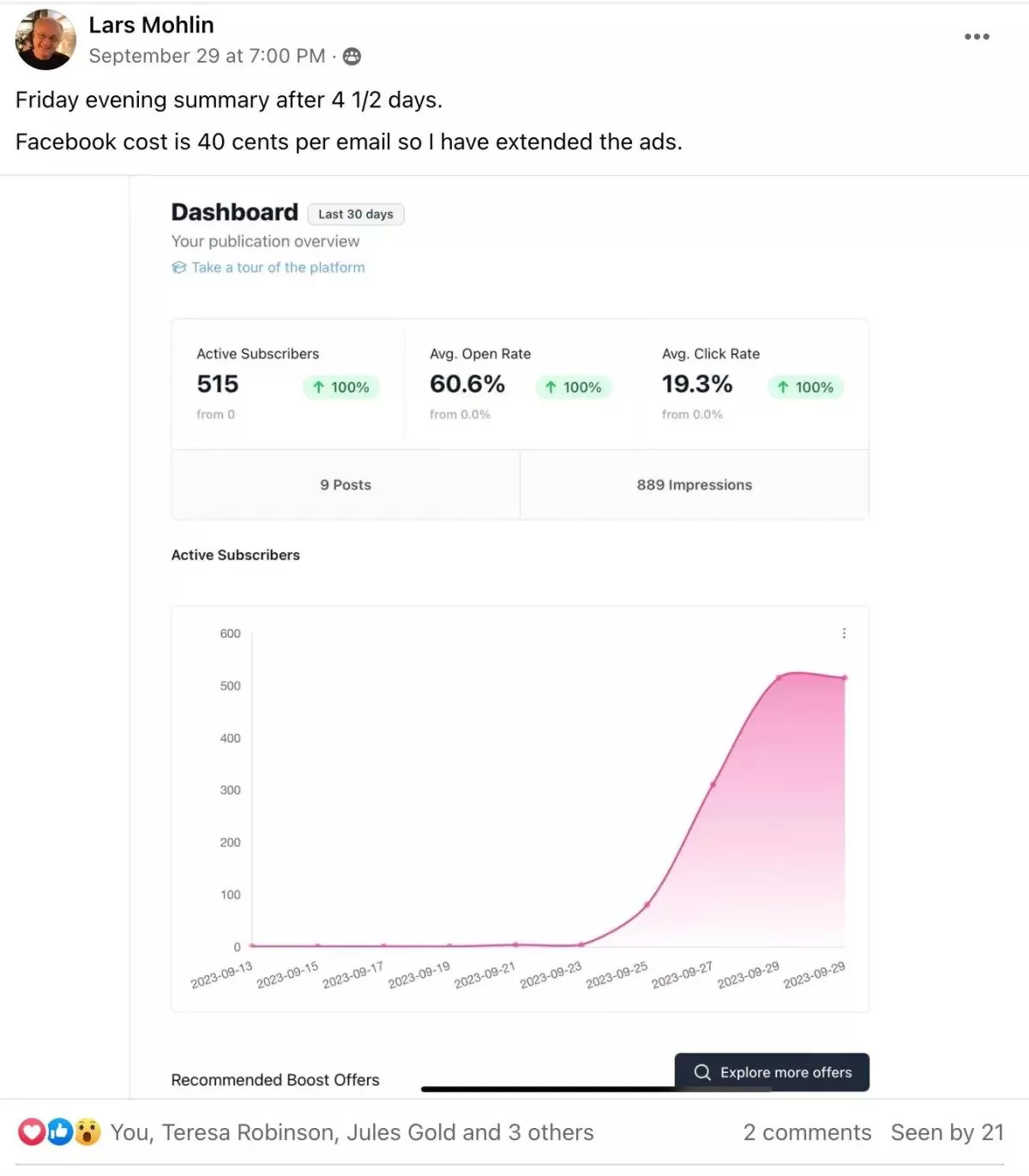
Task: Select the 889 Impressions tab
Action: tap(694, 485)
